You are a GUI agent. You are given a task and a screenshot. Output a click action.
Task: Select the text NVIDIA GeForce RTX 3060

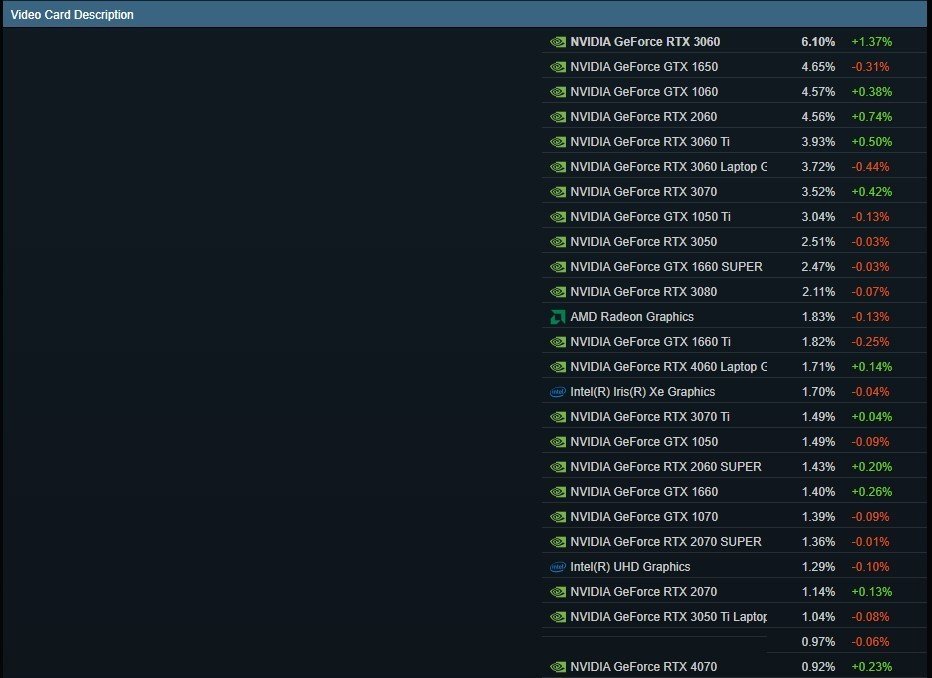pos(645,42)
